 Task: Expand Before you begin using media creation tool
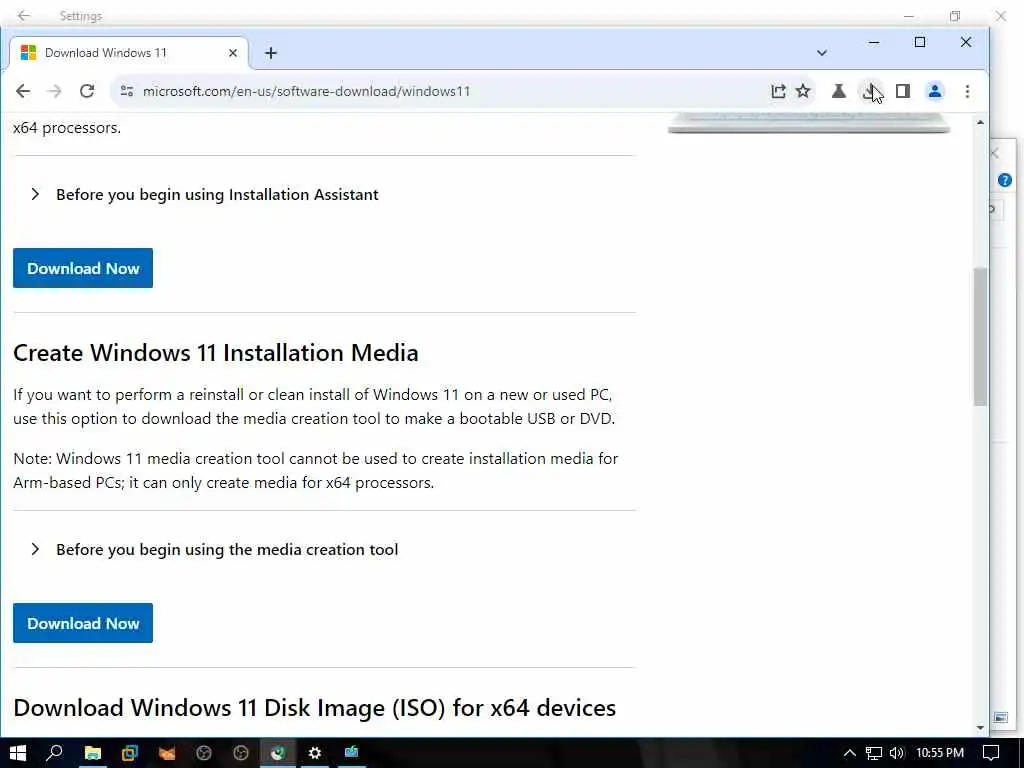click(214, 550)
